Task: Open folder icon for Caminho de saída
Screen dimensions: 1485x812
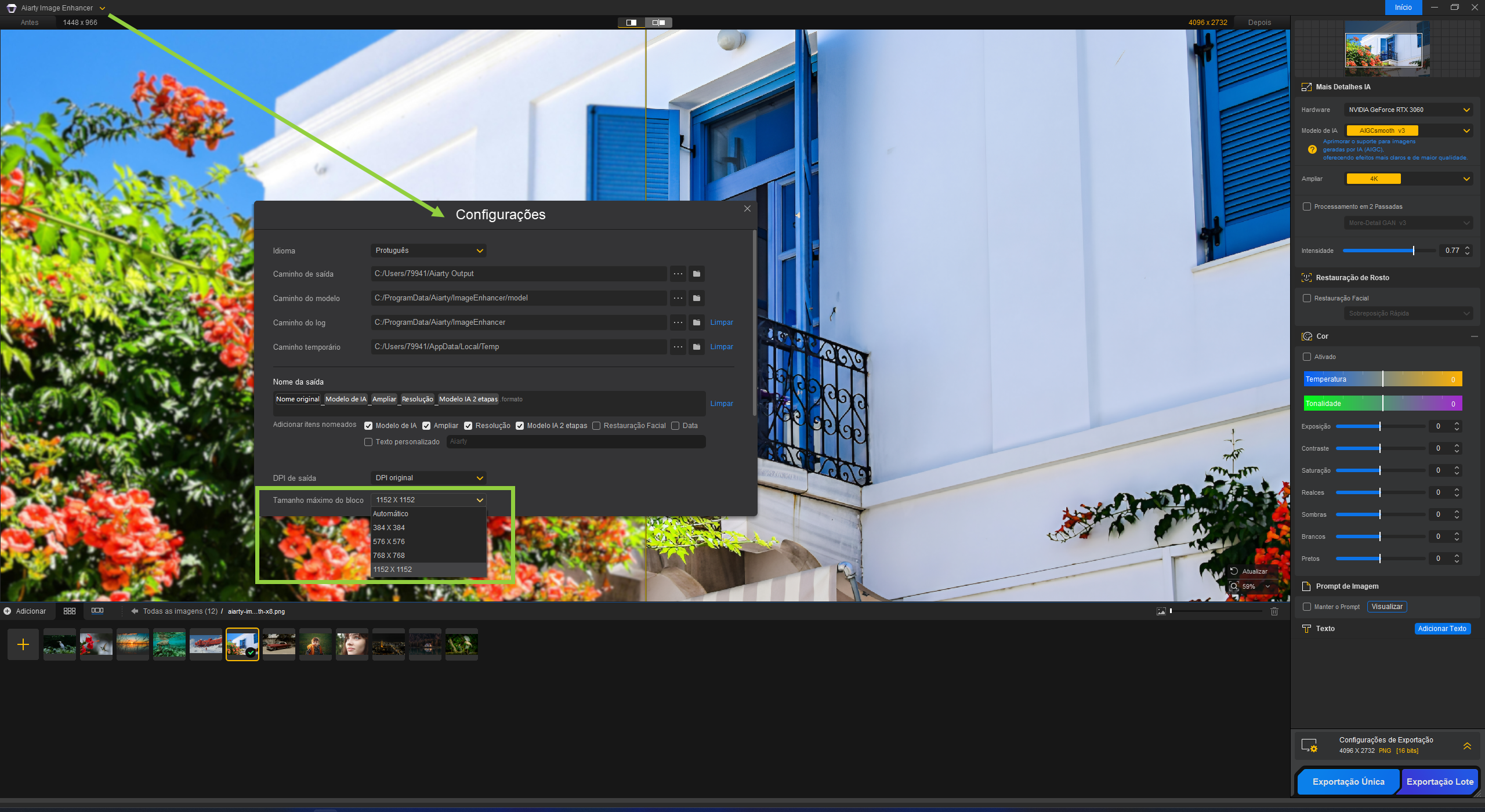Action: point(697,274)
